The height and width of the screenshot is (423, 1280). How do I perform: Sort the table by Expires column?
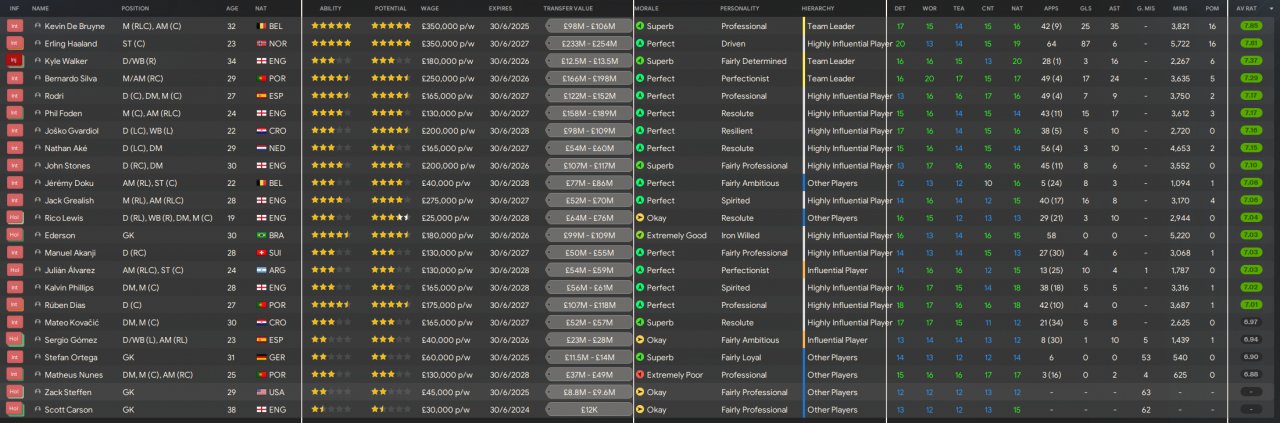coord(501,8)
